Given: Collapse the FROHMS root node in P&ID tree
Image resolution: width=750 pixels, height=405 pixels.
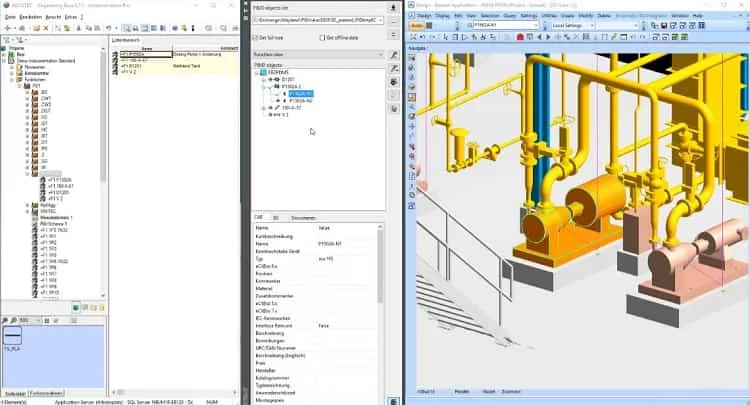Looking at the screenshot, I should pos(256,72).
